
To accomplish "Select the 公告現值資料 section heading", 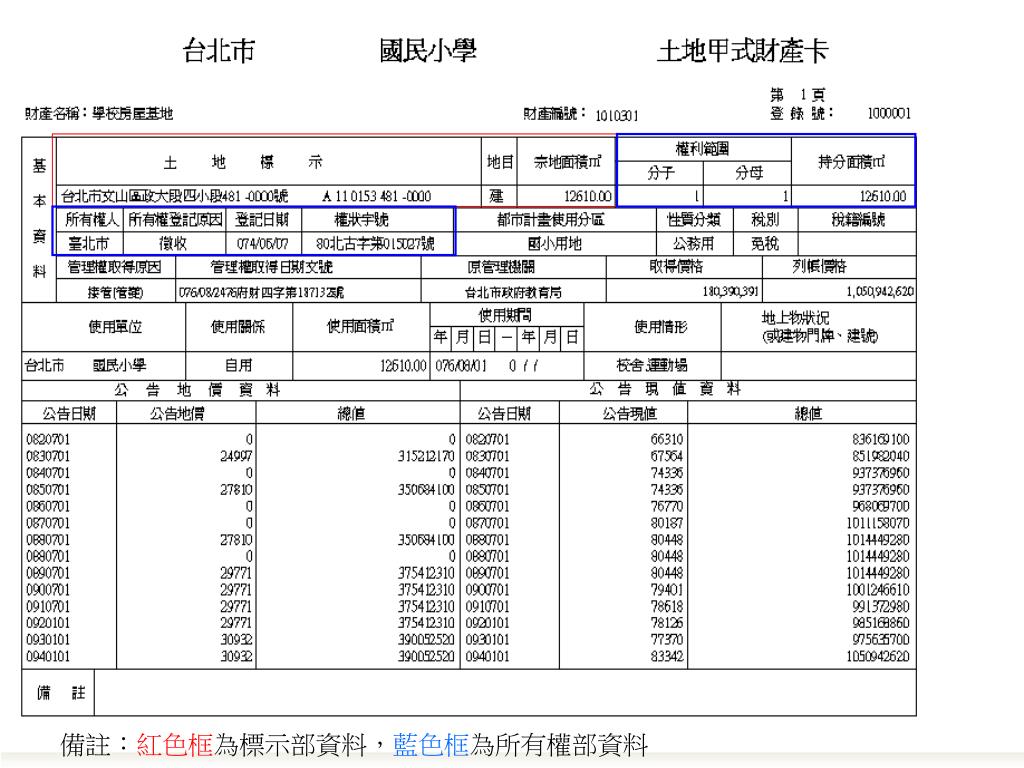I will (665, 389).
